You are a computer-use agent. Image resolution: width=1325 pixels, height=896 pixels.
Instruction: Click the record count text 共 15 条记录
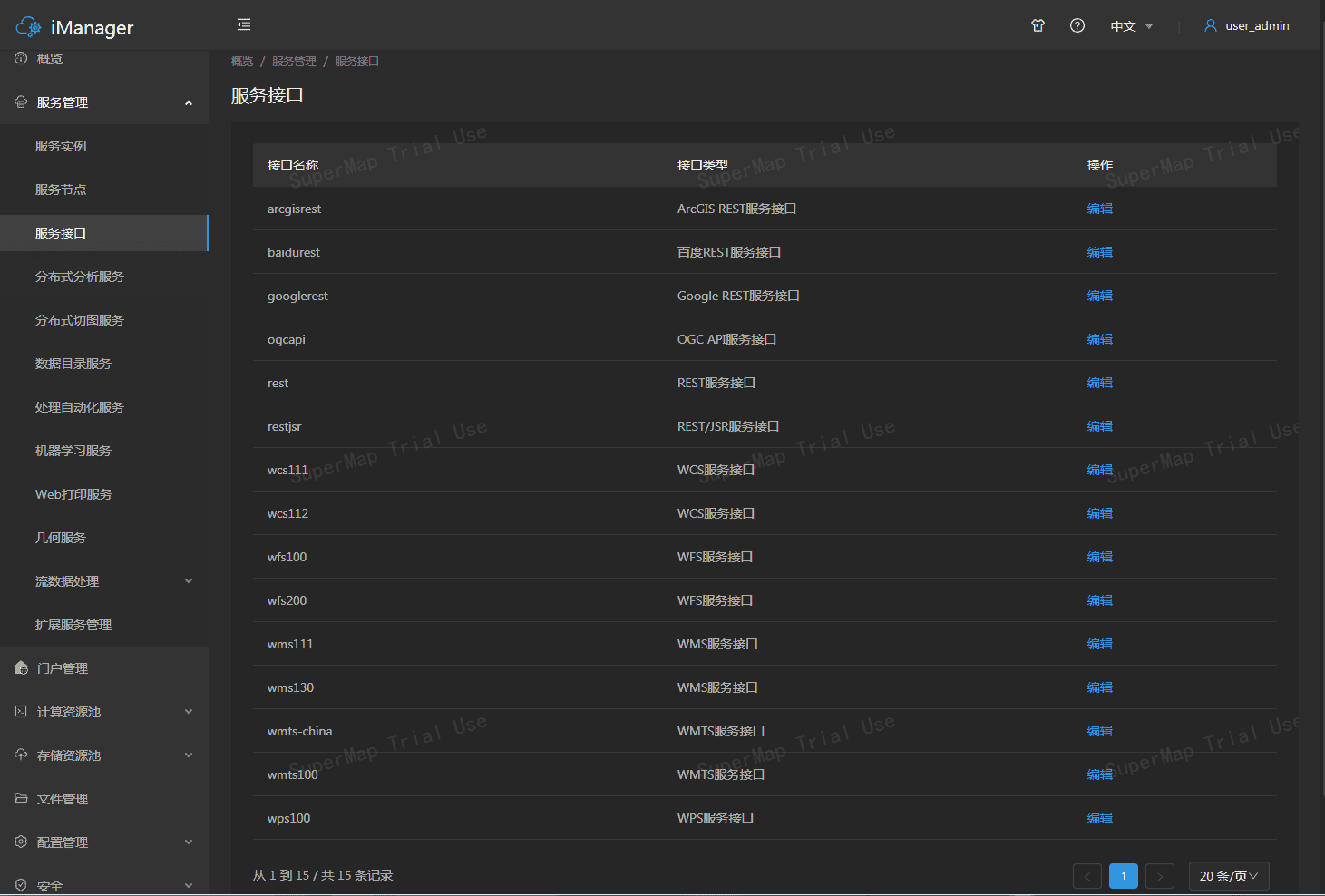[x=357, y=876]
